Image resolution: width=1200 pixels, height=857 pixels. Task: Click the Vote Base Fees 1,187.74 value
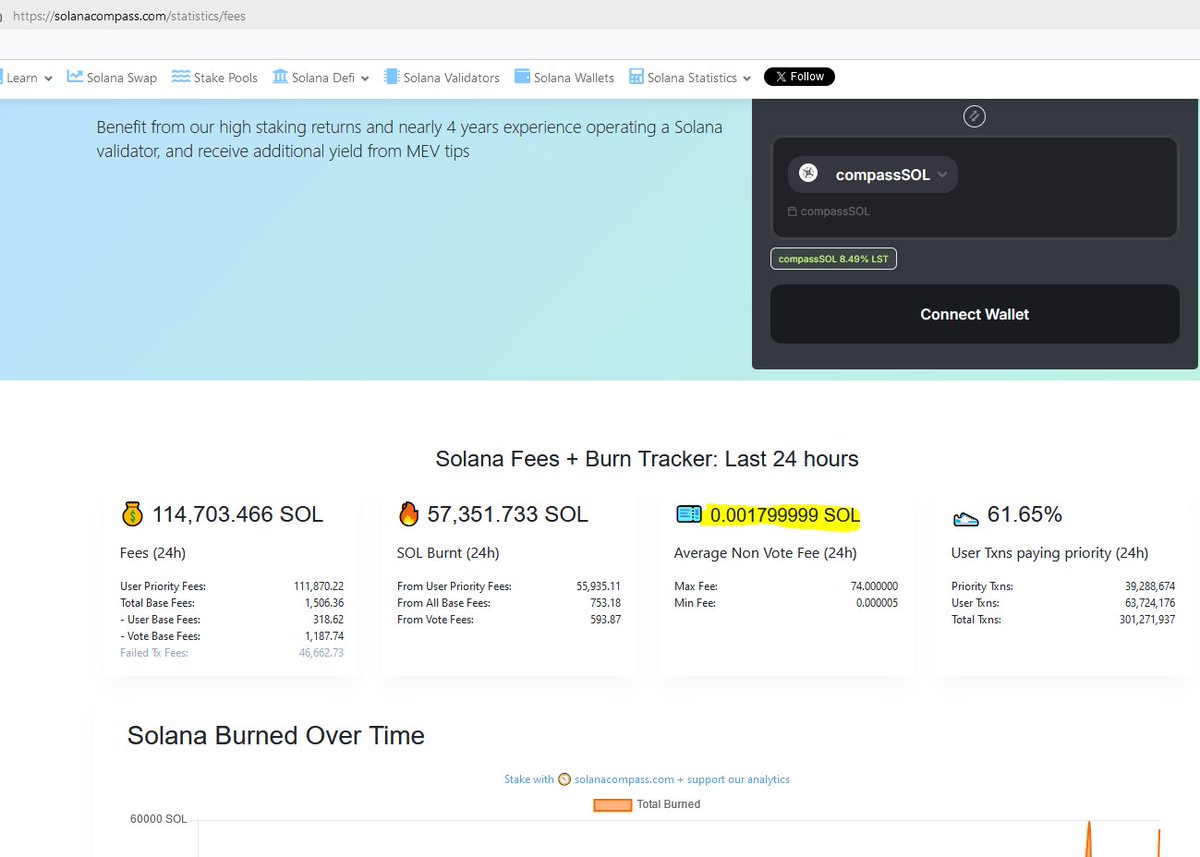tap(324, 636)
